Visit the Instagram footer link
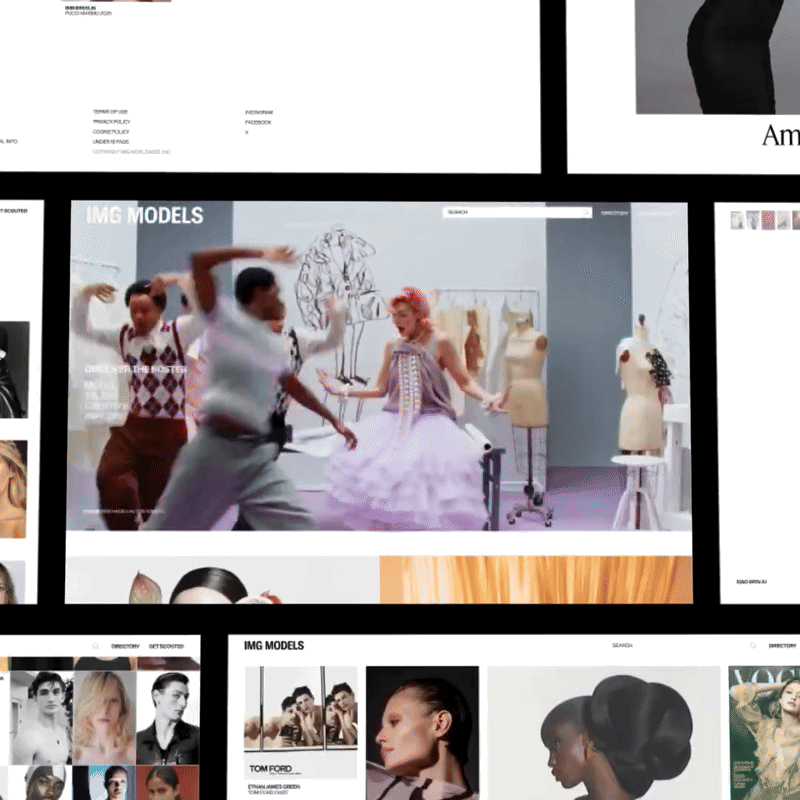 tap(258, 112)
